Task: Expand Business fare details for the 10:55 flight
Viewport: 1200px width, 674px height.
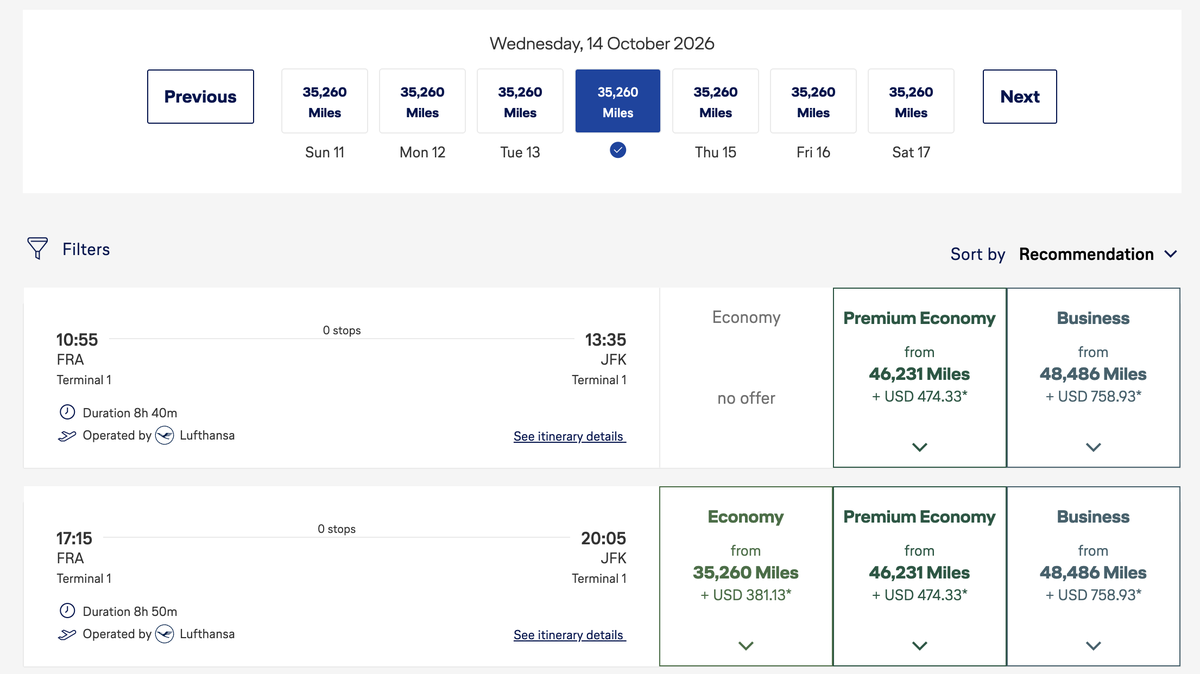Action: [1092, 447]
